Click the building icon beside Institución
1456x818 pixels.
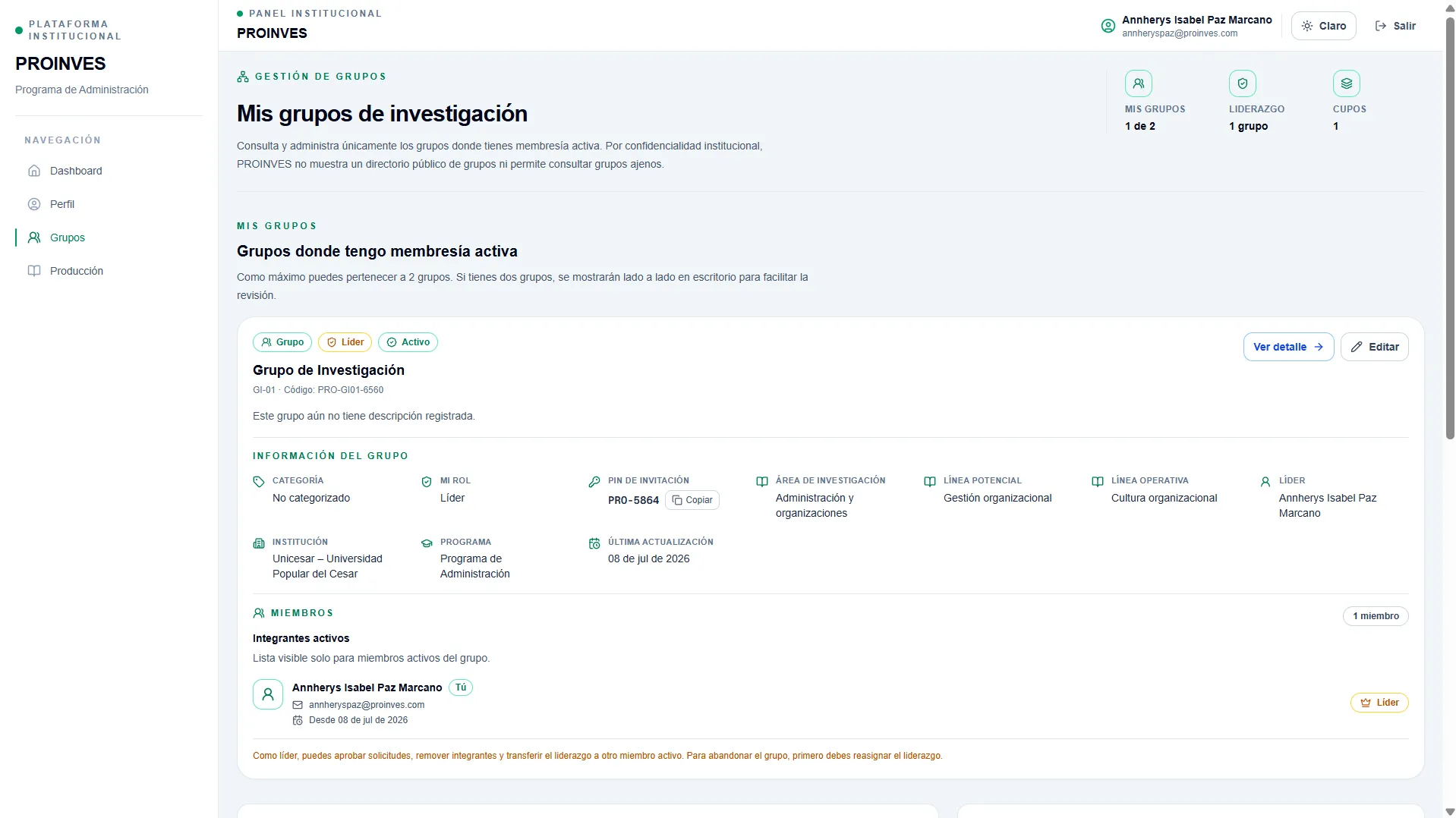[259, 543]
